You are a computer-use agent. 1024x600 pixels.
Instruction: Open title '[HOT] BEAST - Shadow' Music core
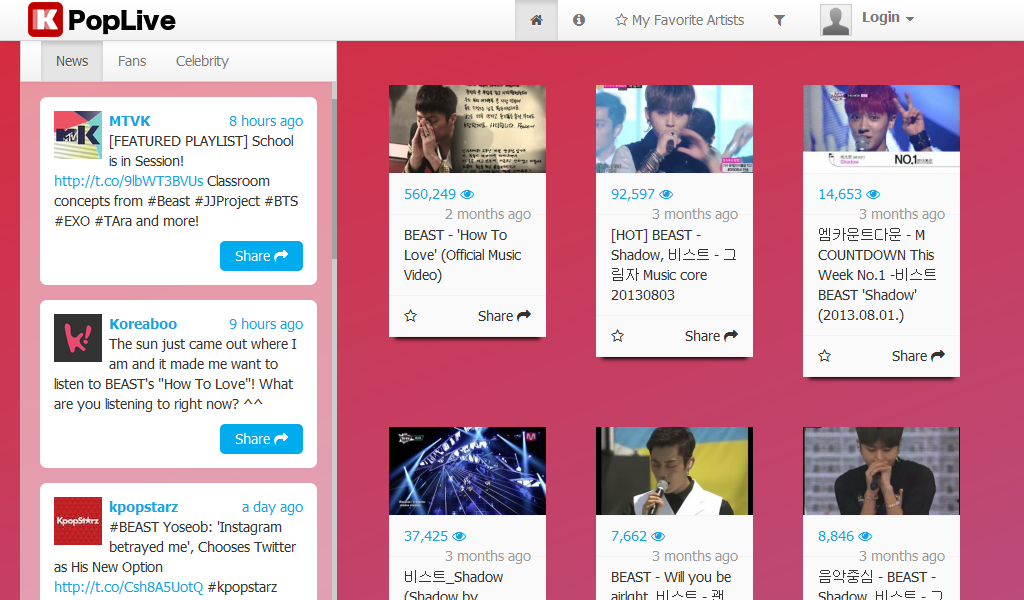coord(673,265)
